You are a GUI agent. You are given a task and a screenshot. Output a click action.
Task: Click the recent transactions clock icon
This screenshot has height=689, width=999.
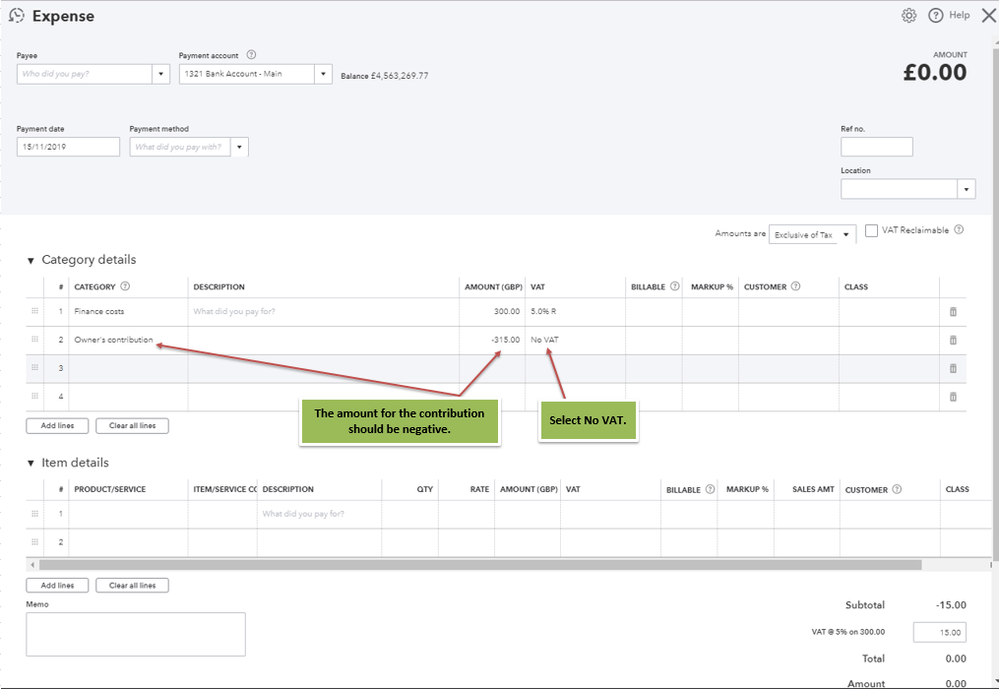click(x=16, y=16)
